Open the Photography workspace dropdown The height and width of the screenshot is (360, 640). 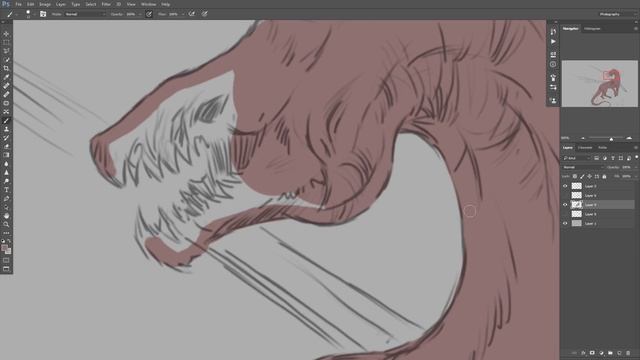[x=618, y=14]
